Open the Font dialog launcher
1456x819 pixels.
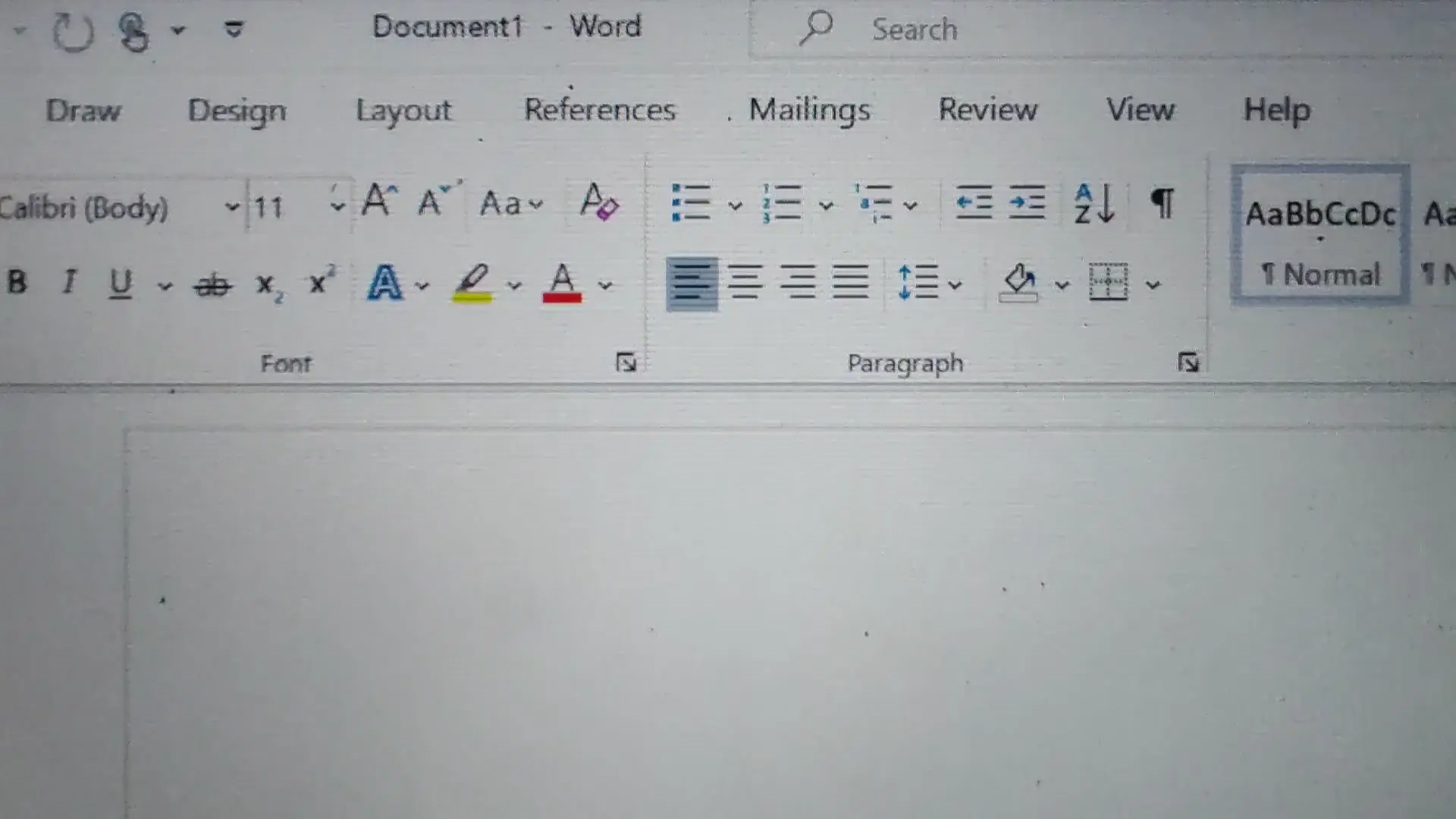point(626,363)
